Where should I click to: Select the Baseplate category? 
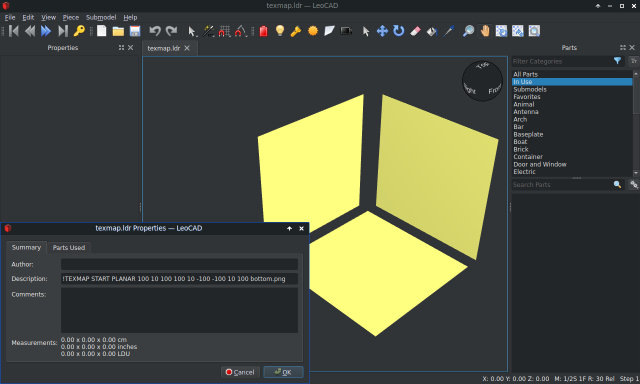pos(572,134)
